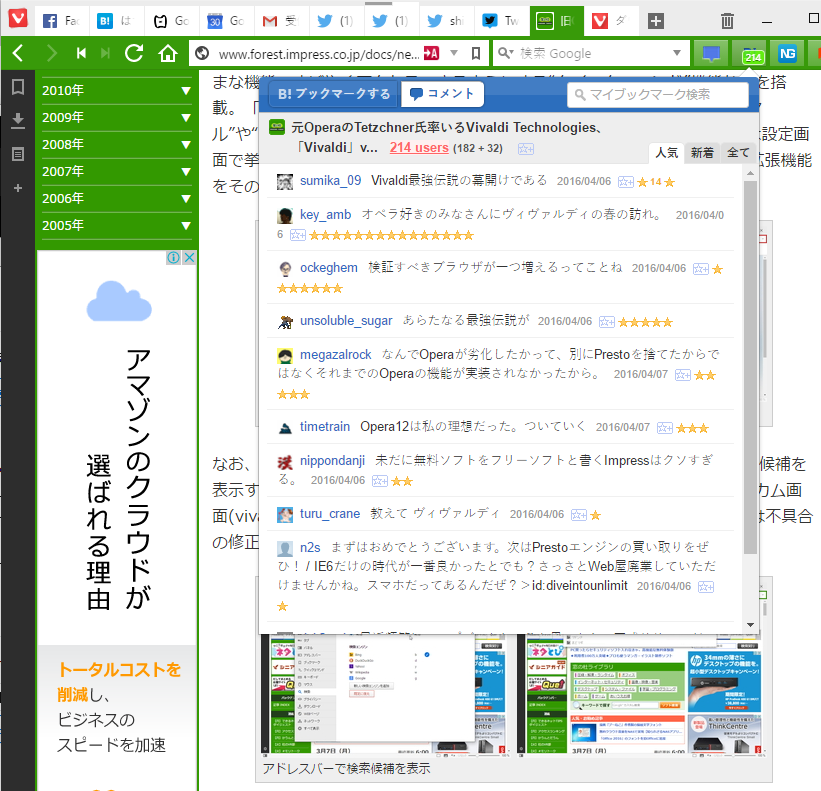Add star to sumika_09's comment
Image resolution: width=821 pixels, height=791 pixels.
[x=626, y=182]
